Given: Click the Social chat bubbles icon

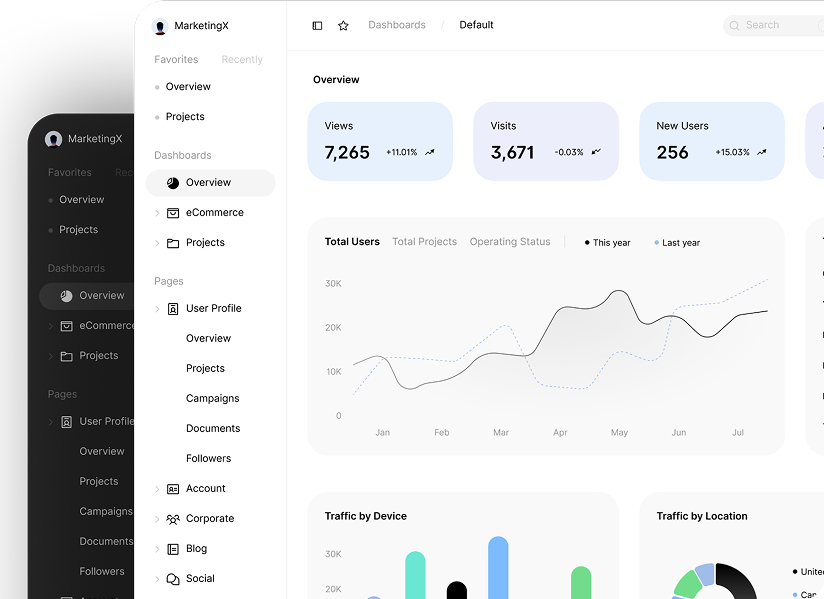Looking at the screenshot, I should click(173, 579).
